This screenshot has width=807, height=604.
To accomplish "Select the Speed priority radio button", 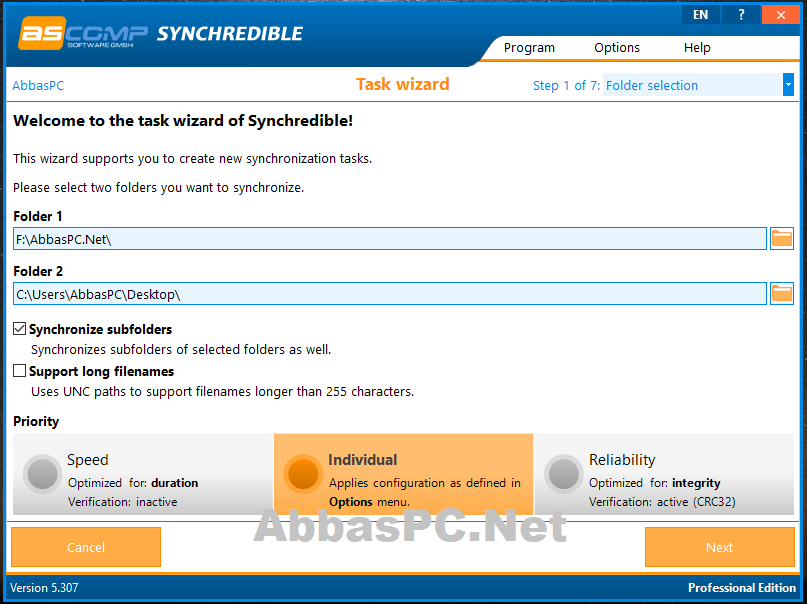I will (x=42, y=474).
